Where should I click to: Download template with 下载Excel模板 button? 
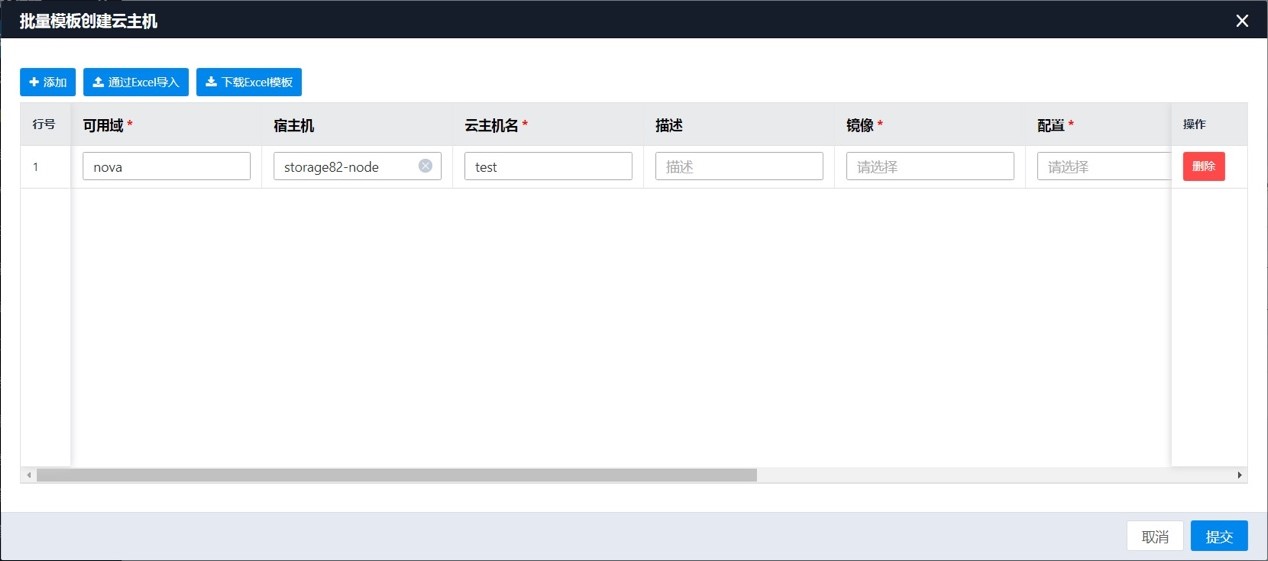249,82
